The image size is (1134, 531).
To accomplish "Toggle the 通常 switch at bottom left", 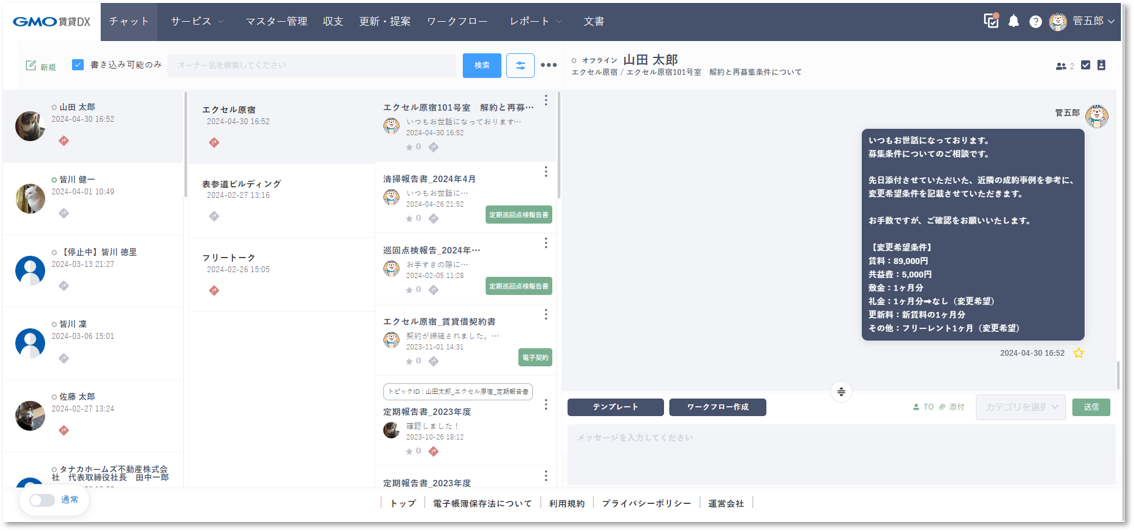I will (x=42, y=500).
